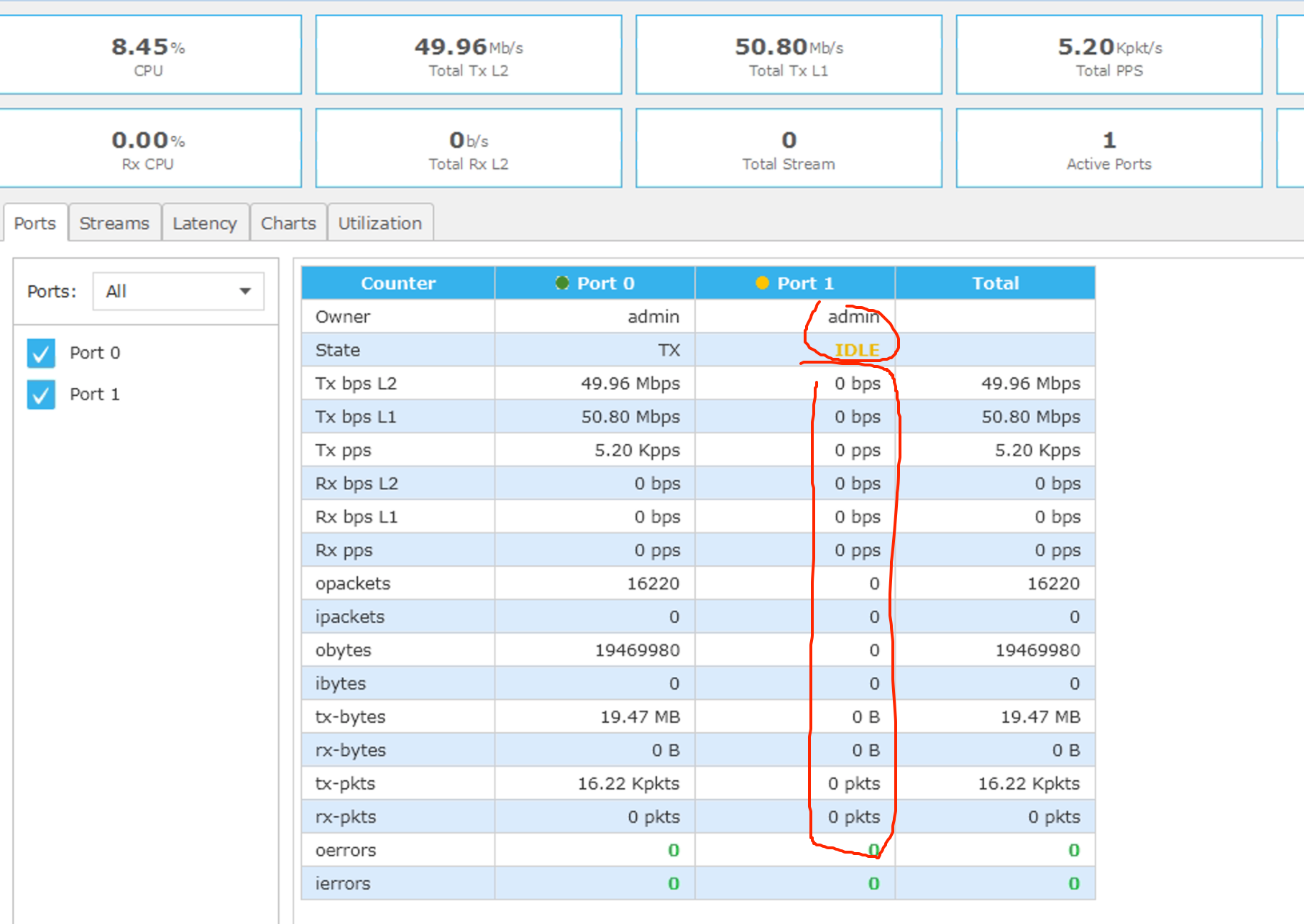Click the Total PPS panel showing 5.20 Kpkt/s
This screenshot has height=924, width=1304.
1108,55
